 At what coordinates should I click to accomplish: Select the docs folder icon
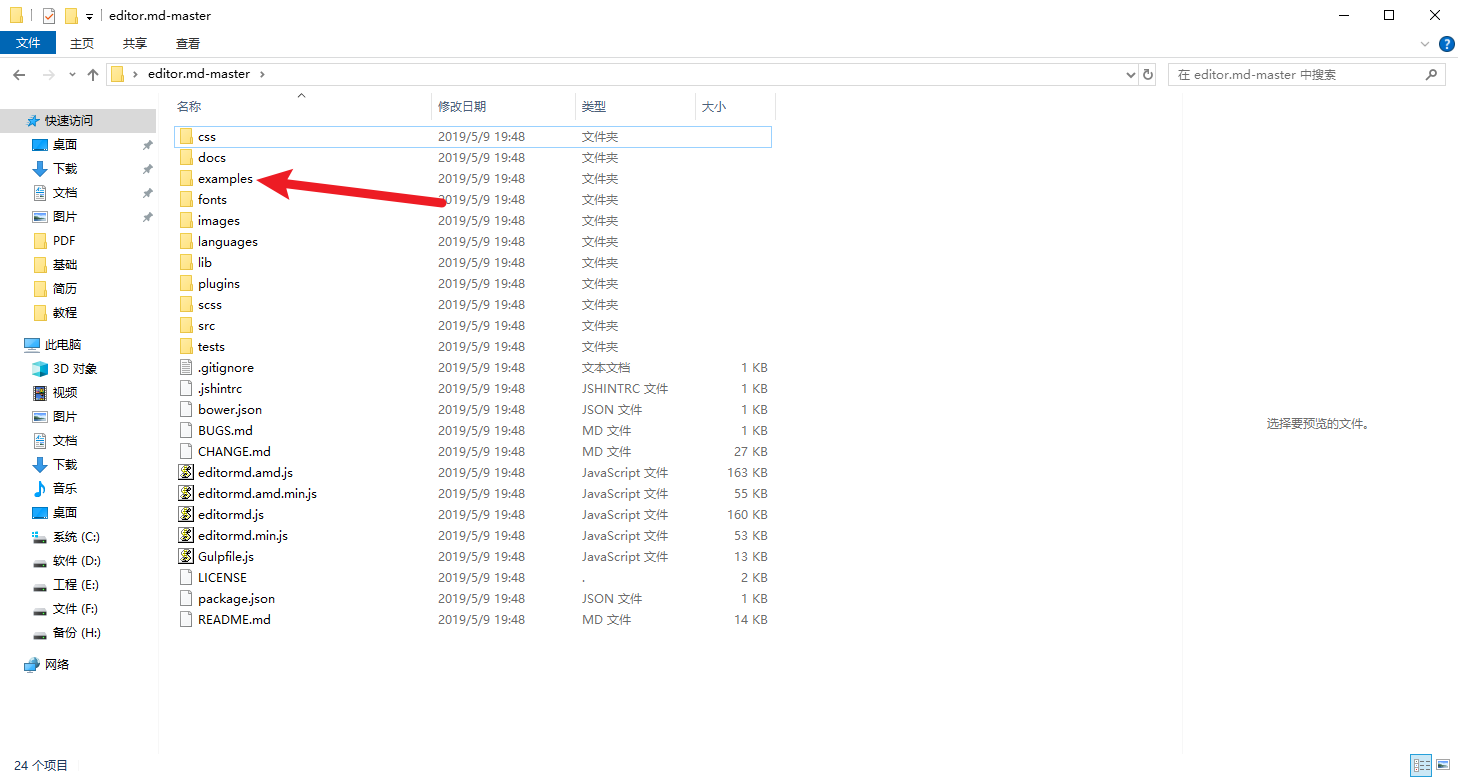(x=186, y=157)
